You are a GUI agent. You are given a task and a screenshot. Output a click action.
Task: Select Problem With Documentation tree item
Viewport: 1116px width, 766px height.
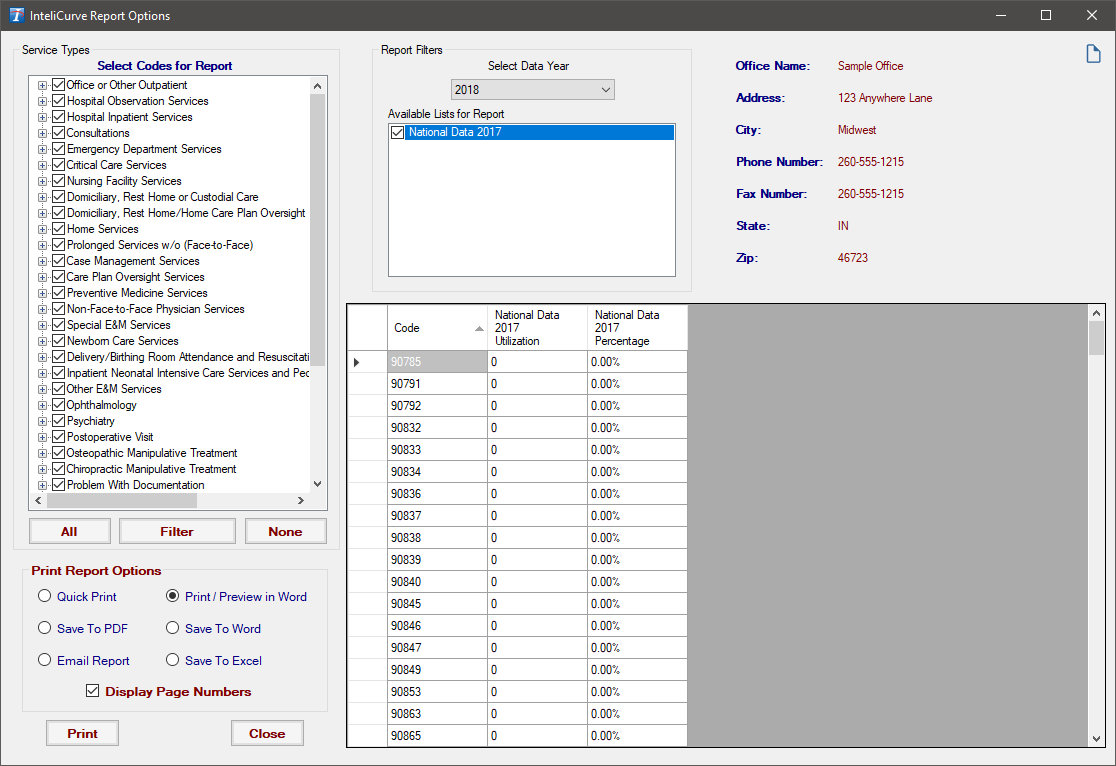tap(135, 485)
